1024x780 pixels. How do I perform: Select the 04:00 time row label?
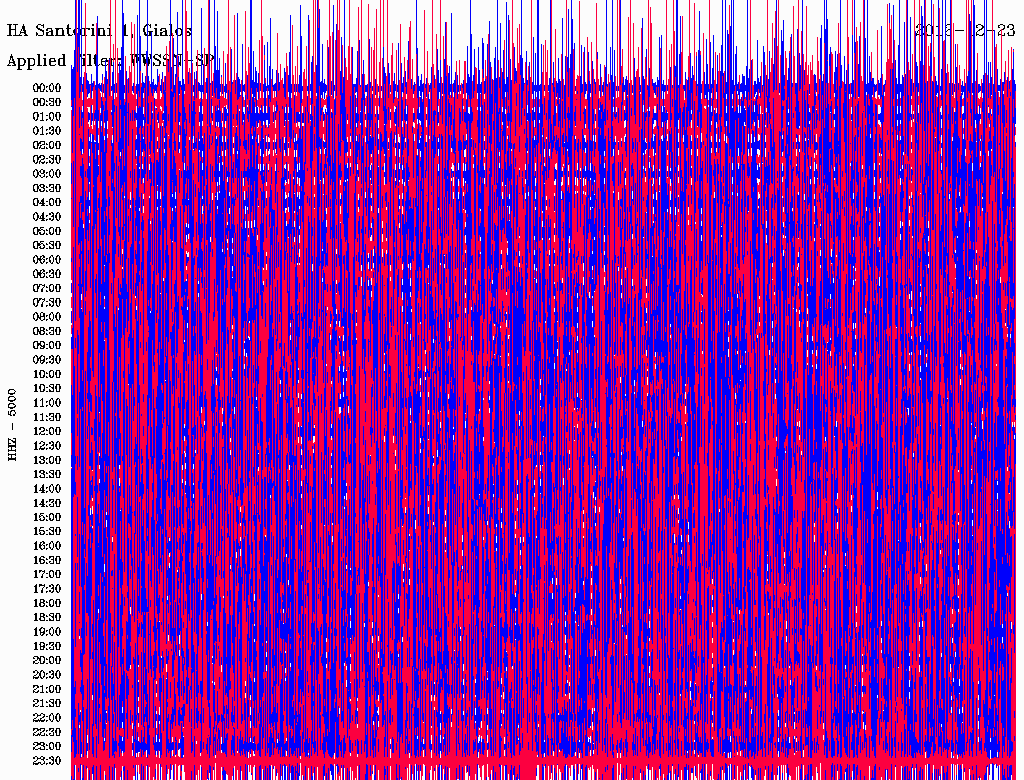tap(47, 203)
